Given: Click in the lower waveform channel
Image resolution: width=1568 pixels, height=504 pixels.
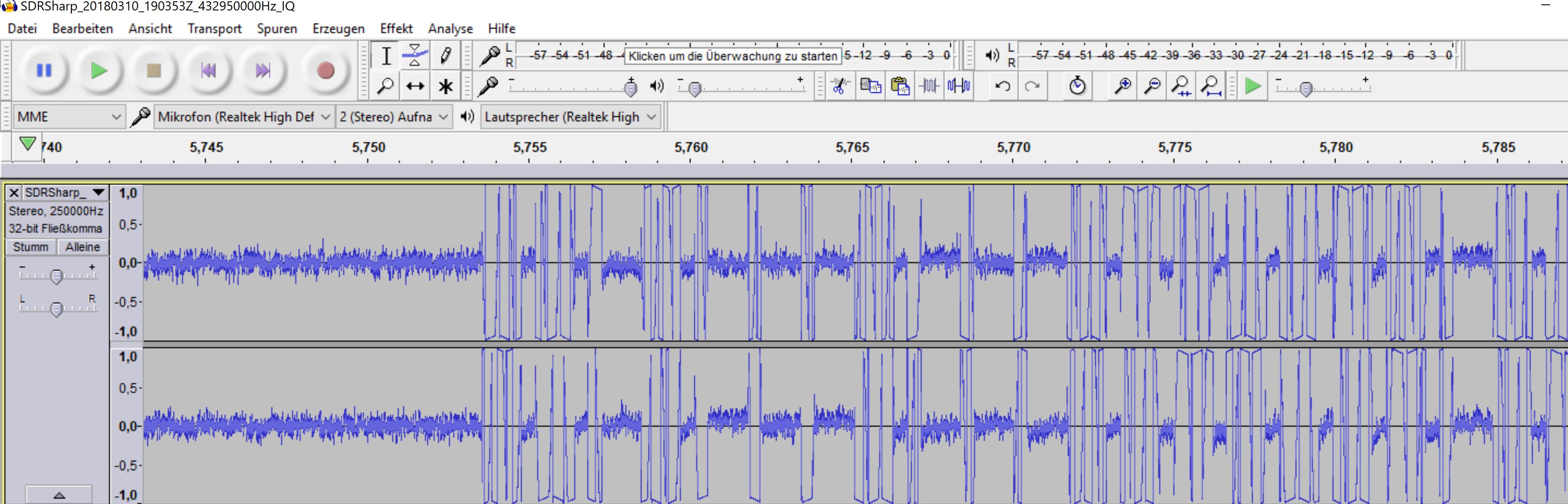Looking at the screenshot, I should 855,426.
